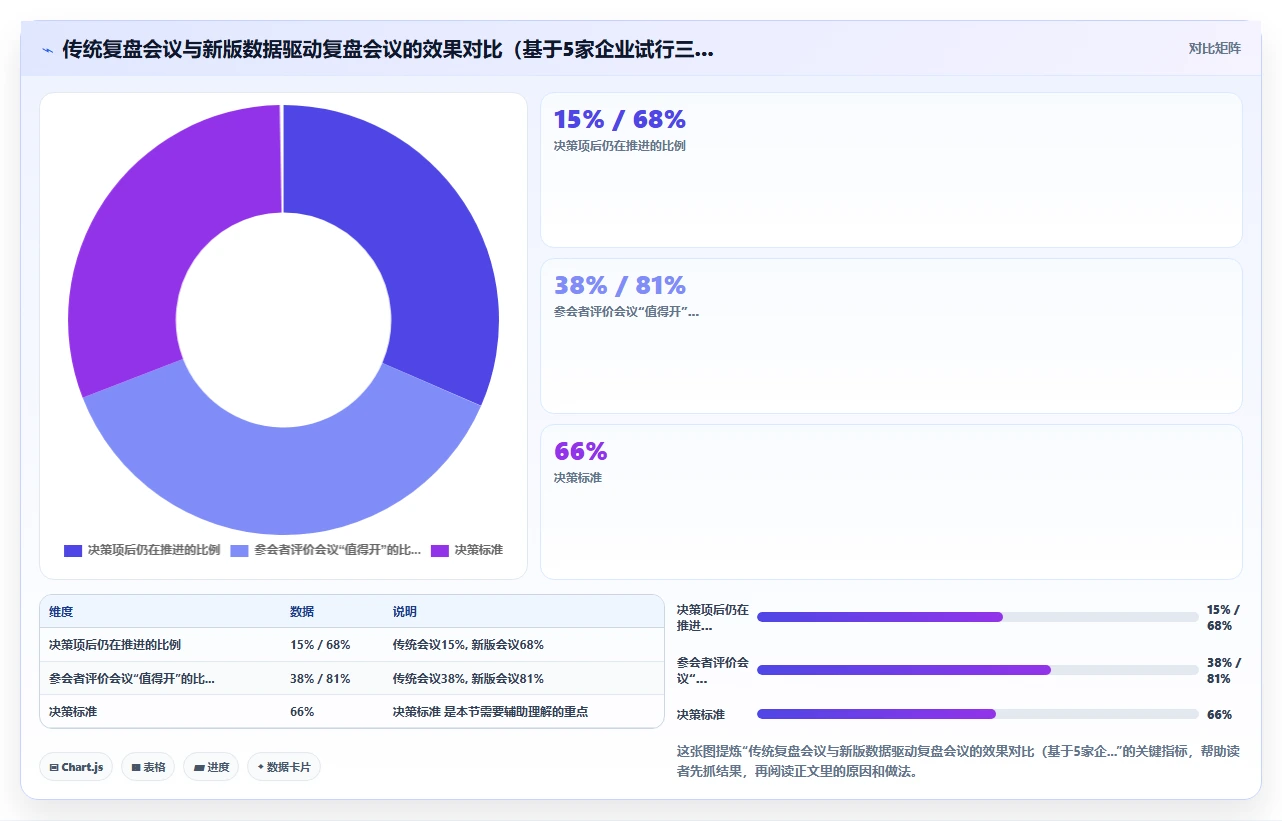Click the lightning icon beside the title
Viewport: 1282px width, 821px height.
47,50
